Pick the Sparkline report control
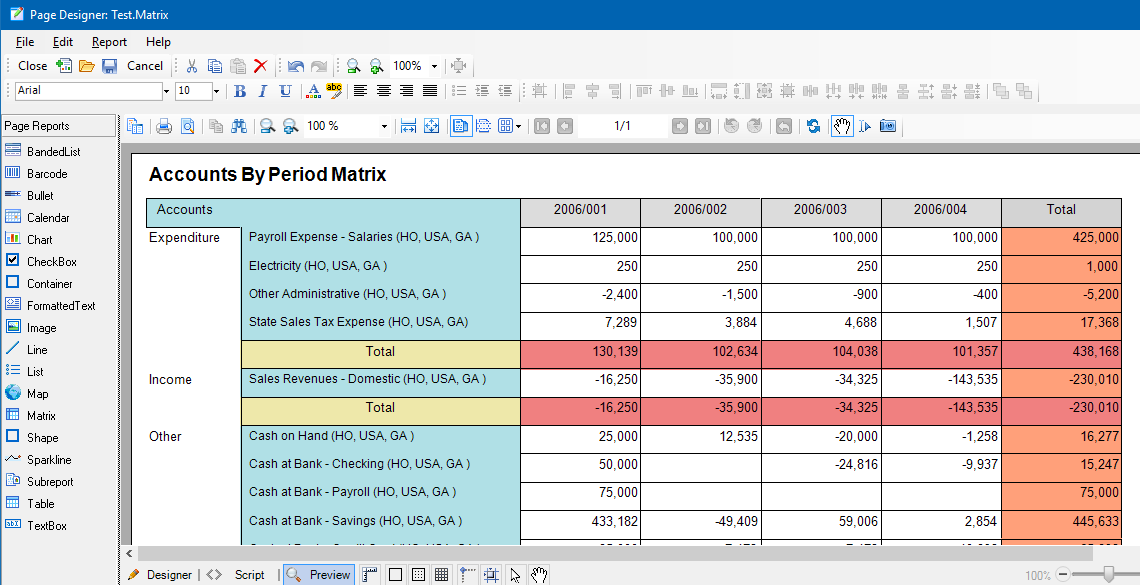 coord(49,459)
